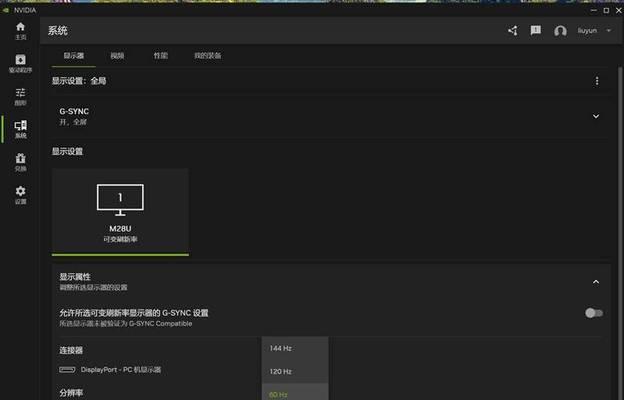
Task: Select the monitor 1 M28U display card
Action: pyautogui.click(x=120, y=212)
